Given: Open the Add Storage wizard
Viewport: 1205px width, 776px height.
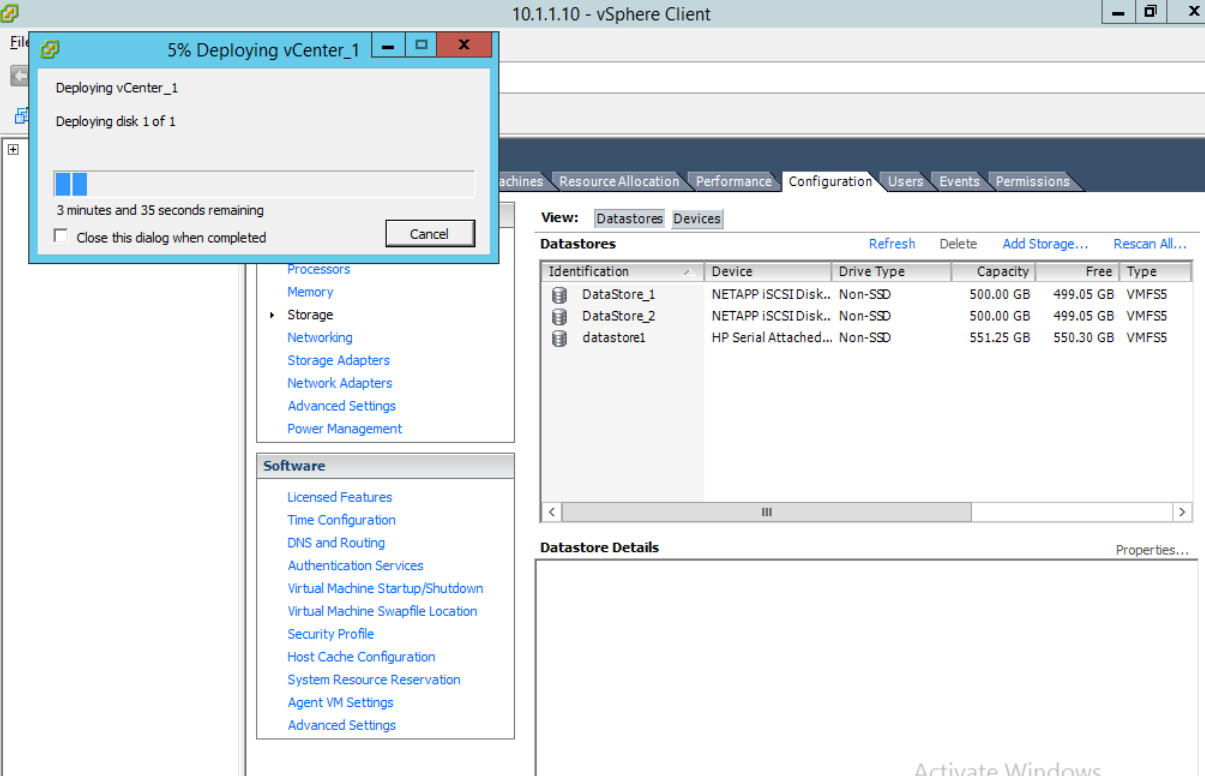Looking at the screenshot, I should click(1044, 243).
